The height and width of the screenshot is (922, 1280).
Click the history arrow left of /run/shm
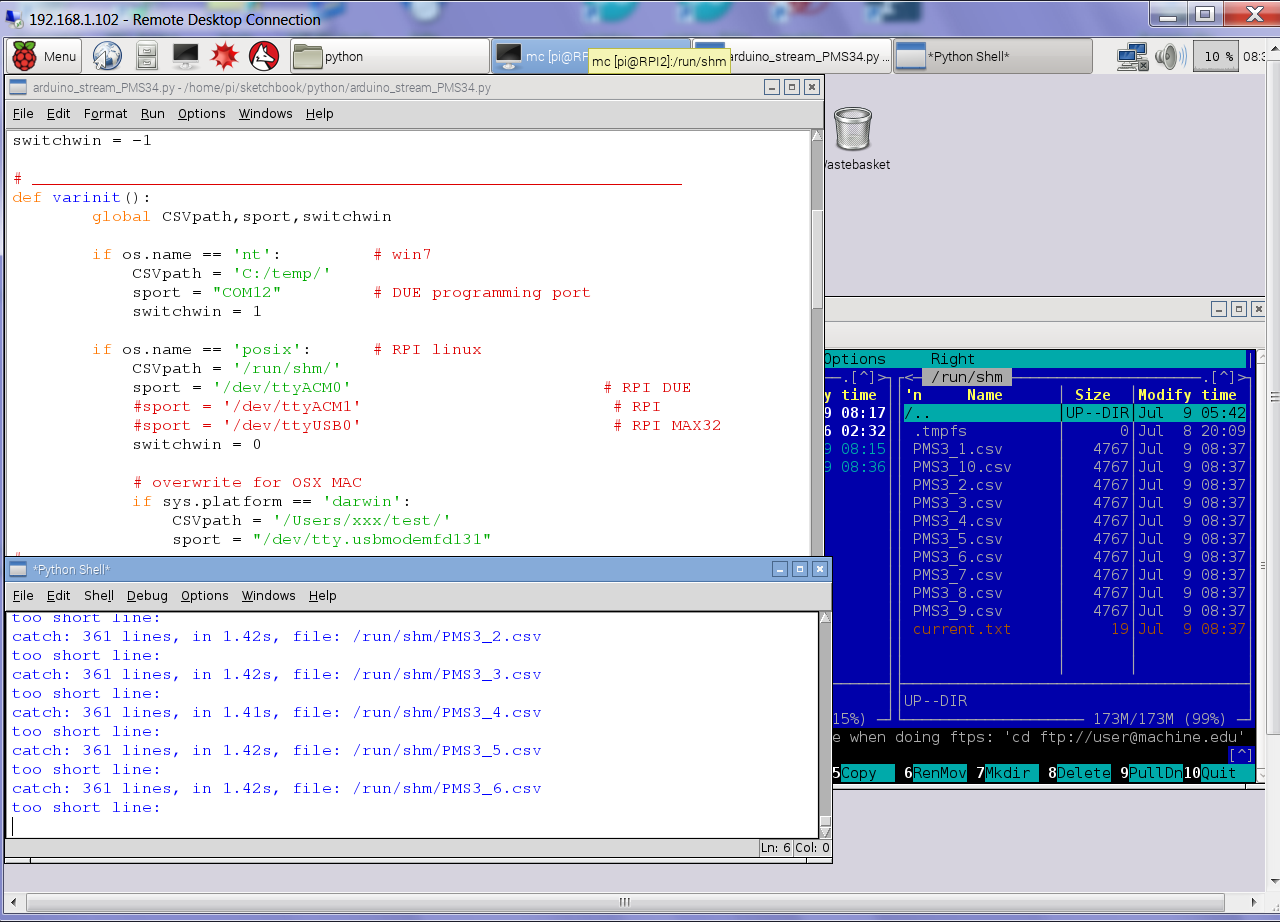pyautogui.click(x=910, y=377)
